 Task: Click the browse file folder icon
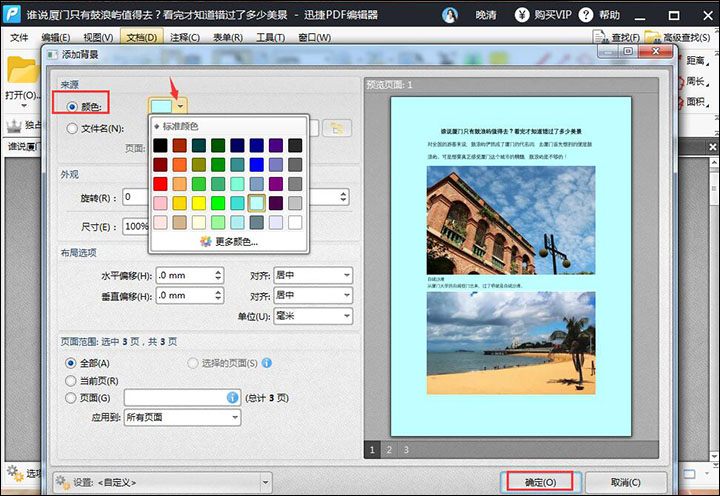click(339, 127)
